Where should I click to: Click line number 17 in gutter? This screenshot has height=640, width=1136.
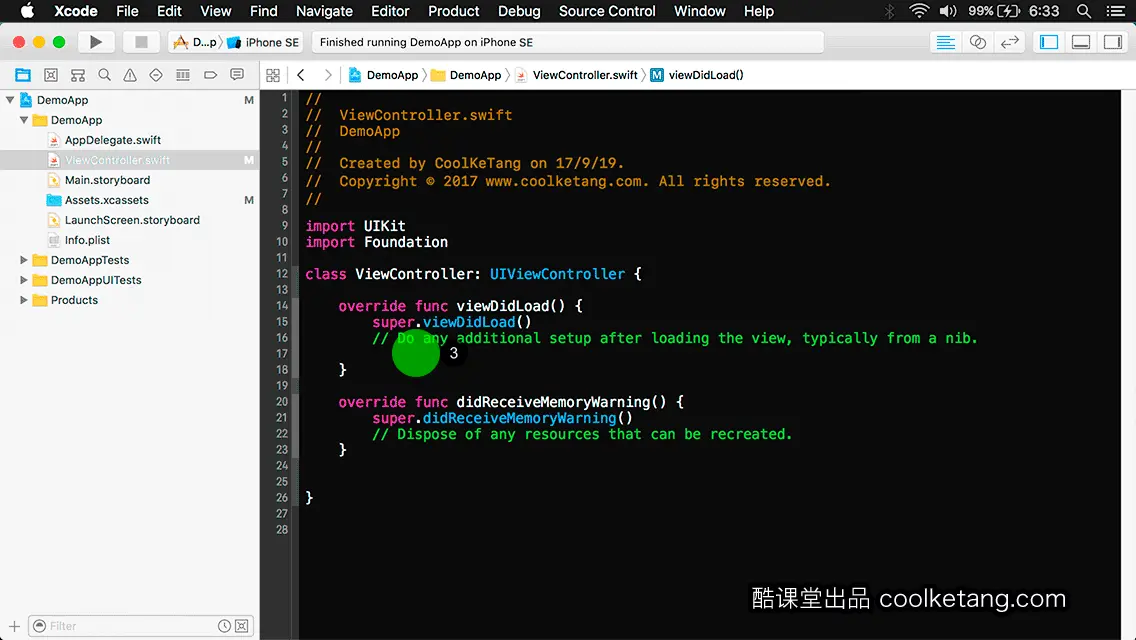(x=282, y=354)
